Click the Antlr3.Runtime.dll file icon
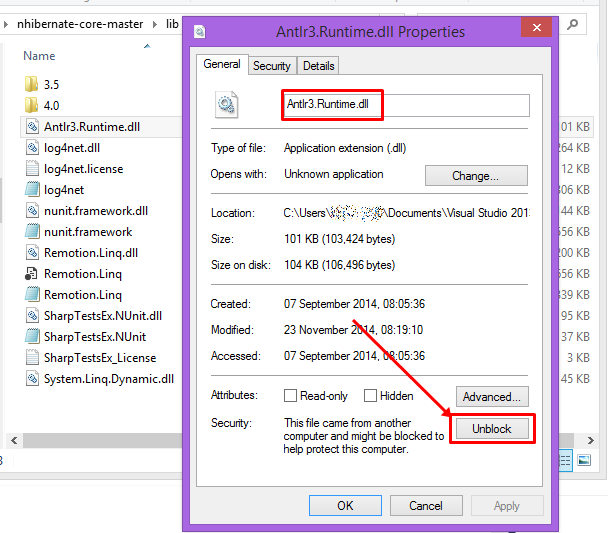 click(32, 126)
